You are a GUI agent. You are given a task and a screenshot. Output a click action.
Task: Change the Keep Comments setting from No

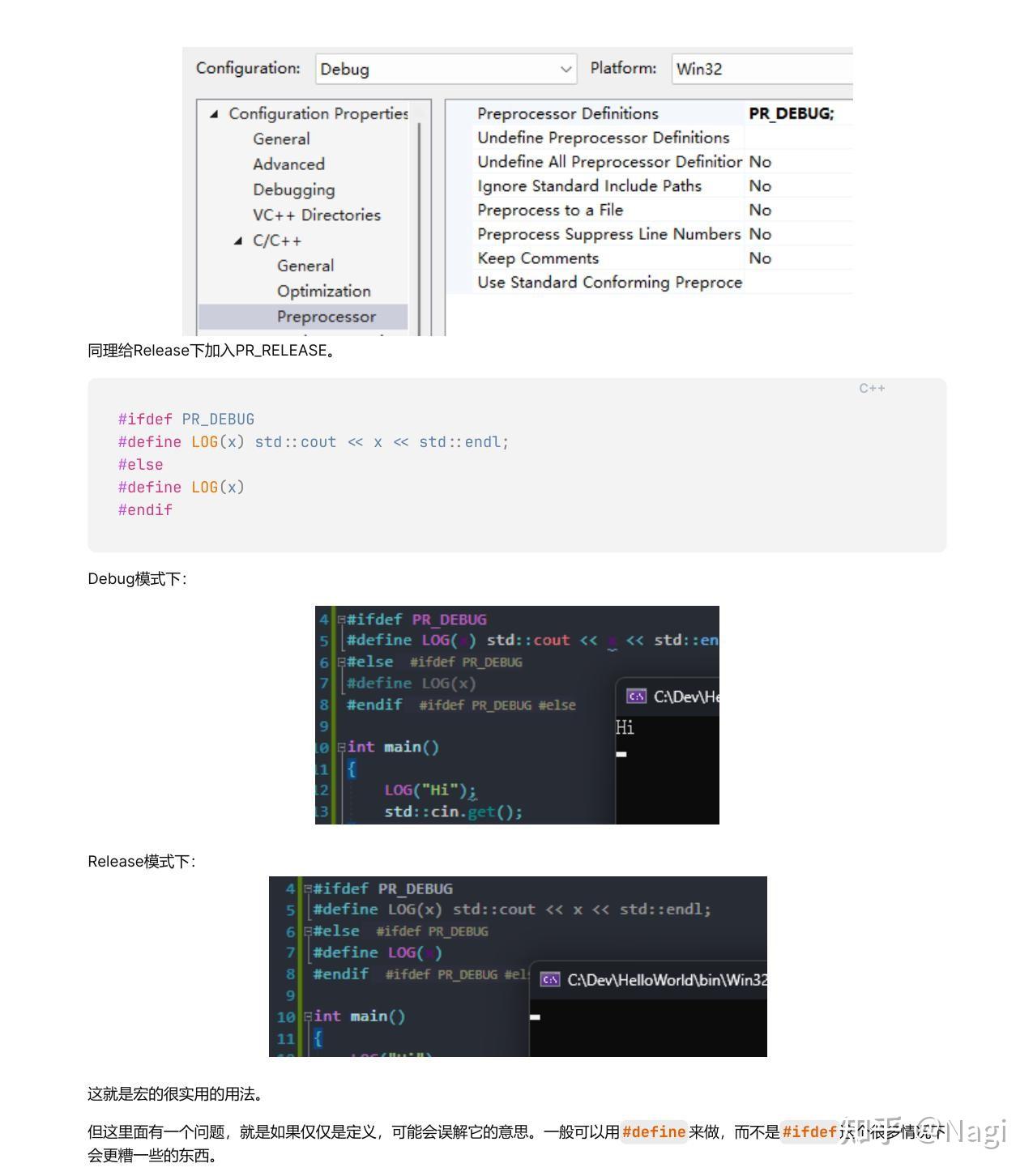click(759, 258)
